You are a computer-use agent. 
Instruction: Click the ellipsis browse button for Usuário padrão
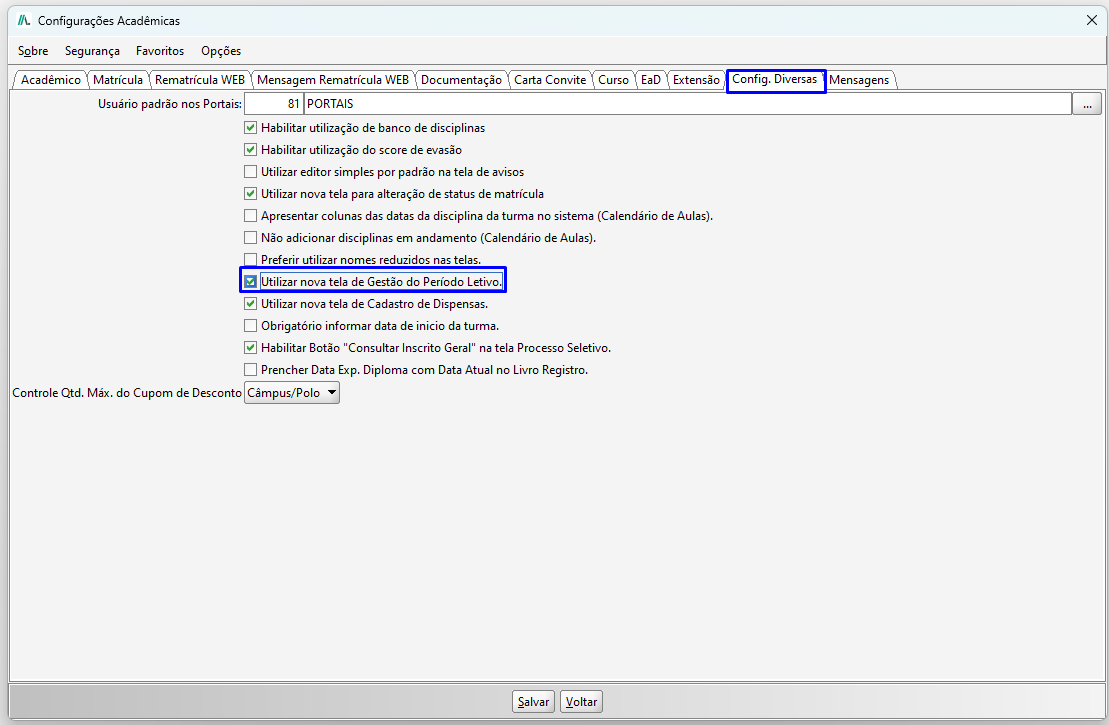(1087, 103)
